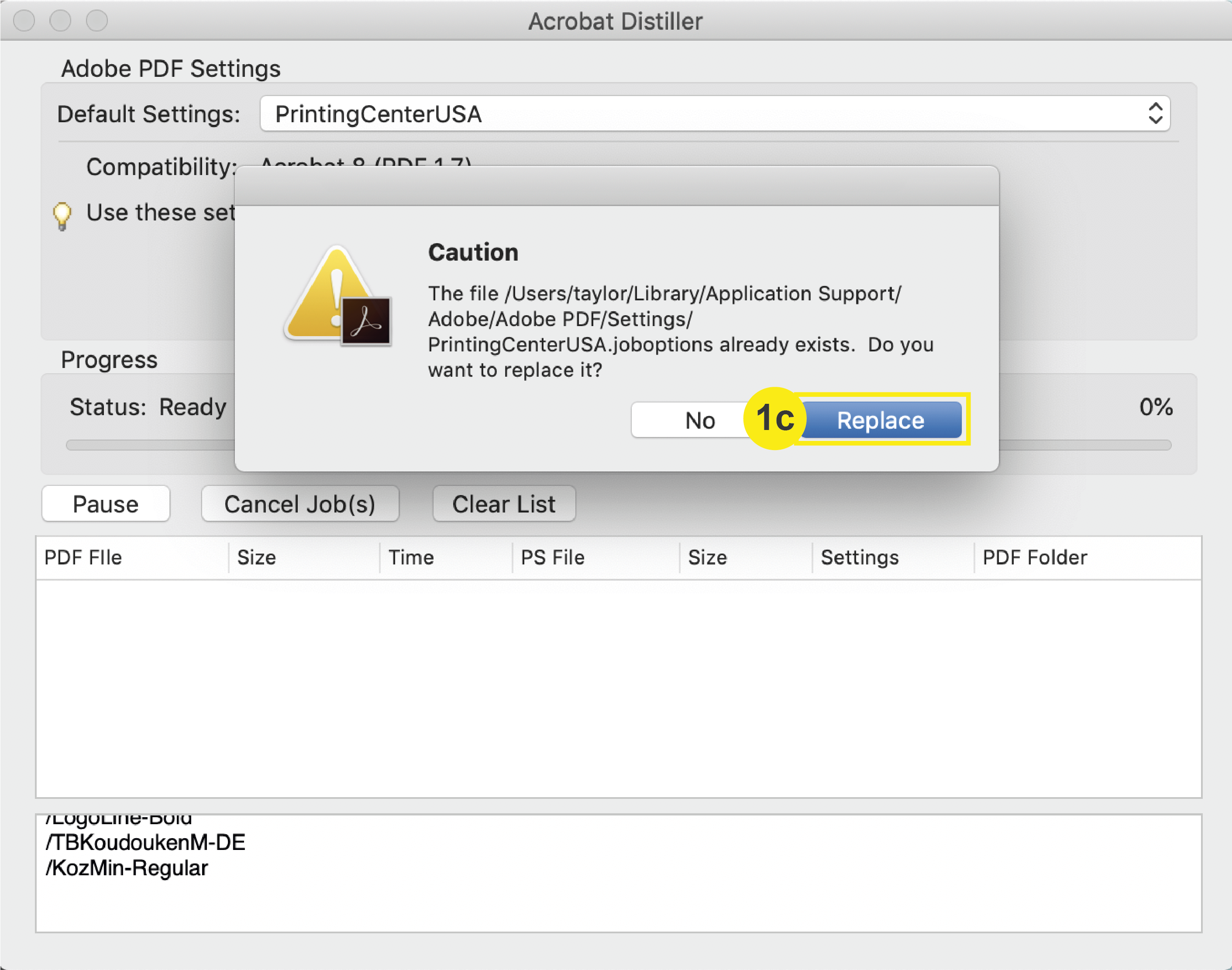1232x970 pixels.
Task: Click the PS File column header
Action: point(552,557)
